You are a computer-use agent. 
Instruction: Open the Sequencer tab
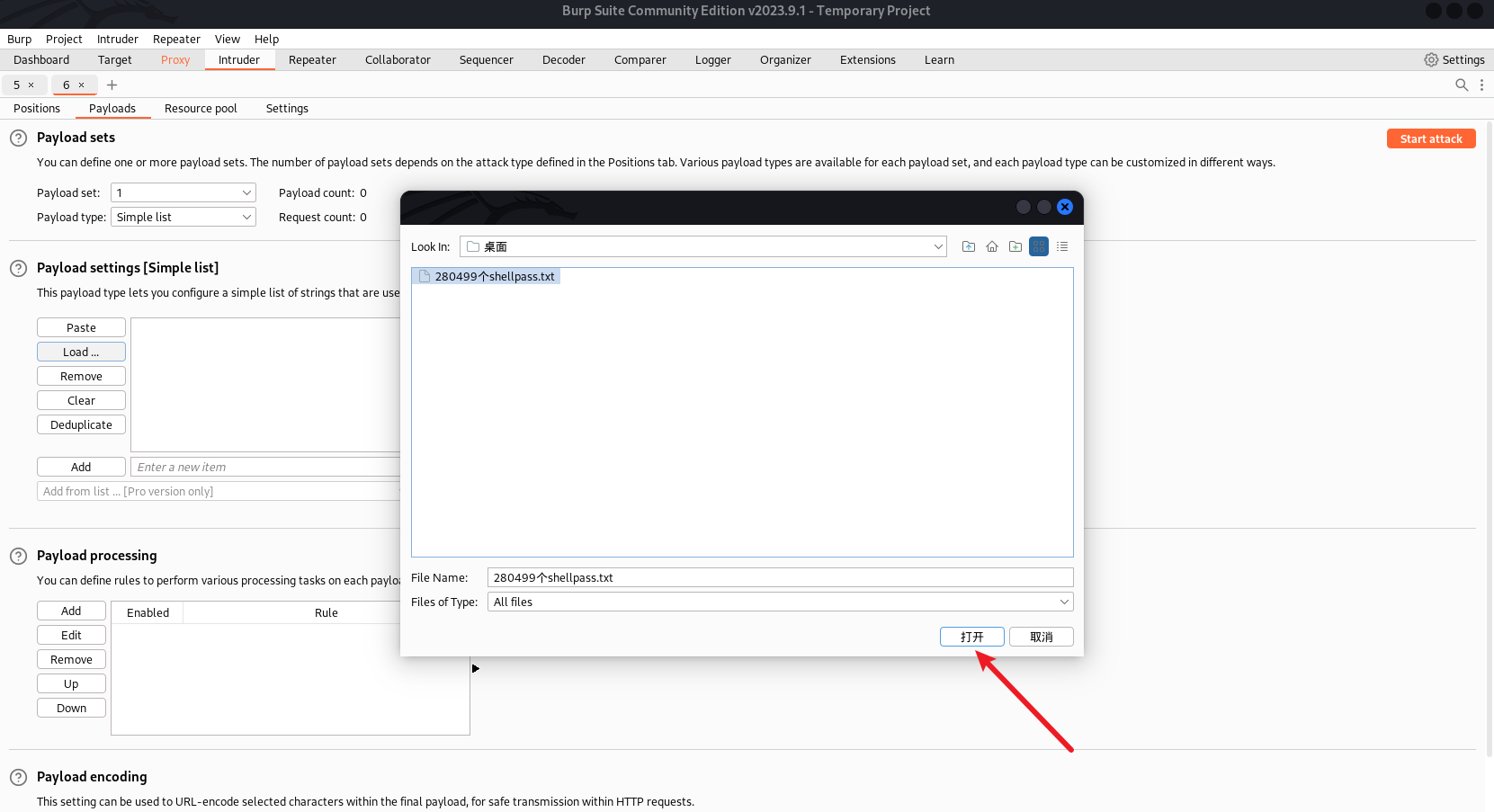coord(487,59)
